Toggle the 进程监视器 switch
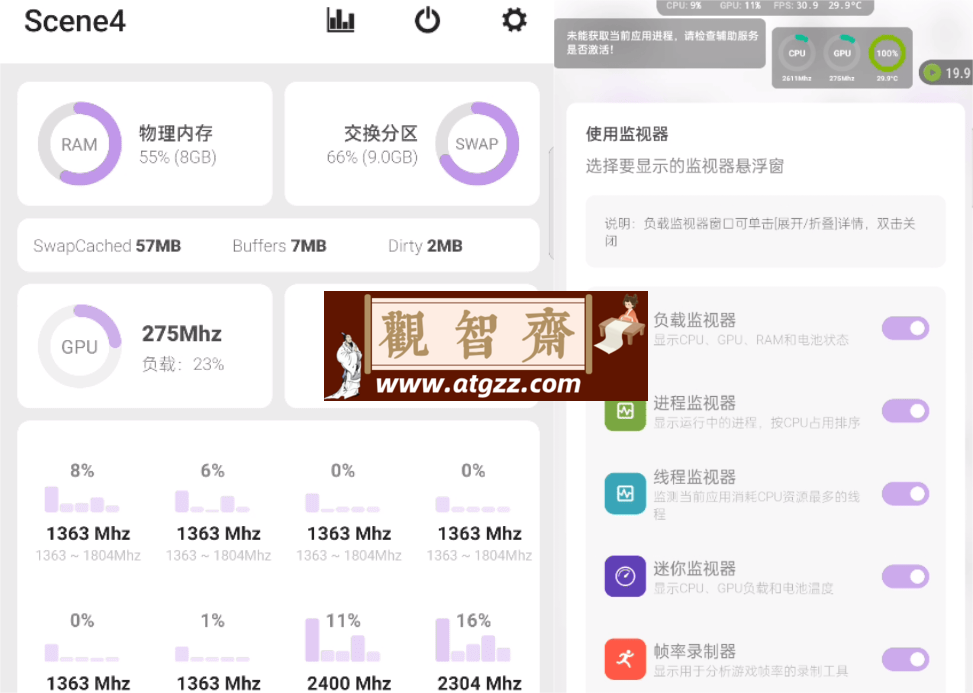This screenshot has height=693, width=973. pyautogui.click(x=905, y=411)
